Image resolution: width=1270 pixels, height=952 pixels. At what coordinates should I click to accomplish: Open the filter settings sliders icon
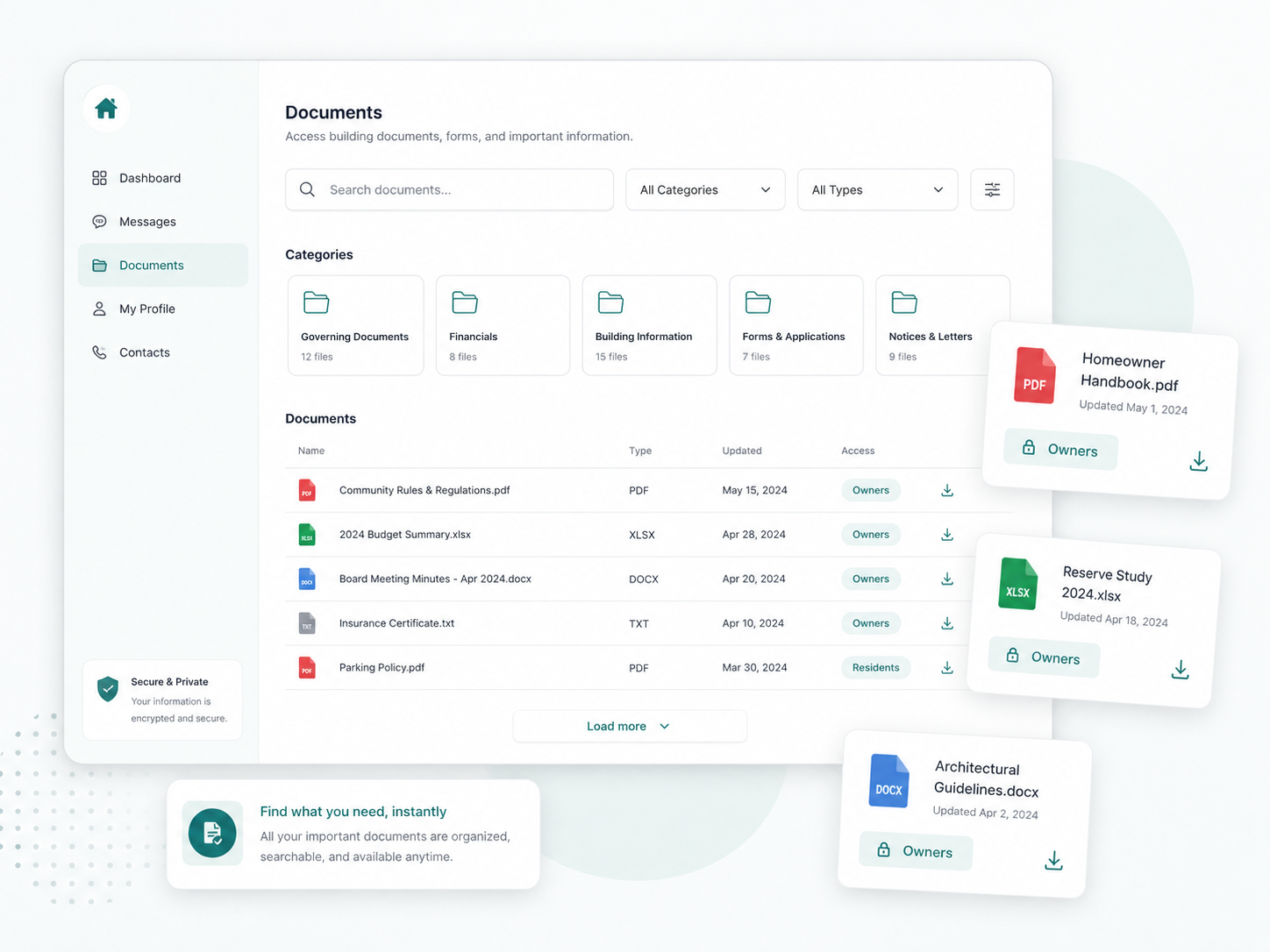(992, 189)
